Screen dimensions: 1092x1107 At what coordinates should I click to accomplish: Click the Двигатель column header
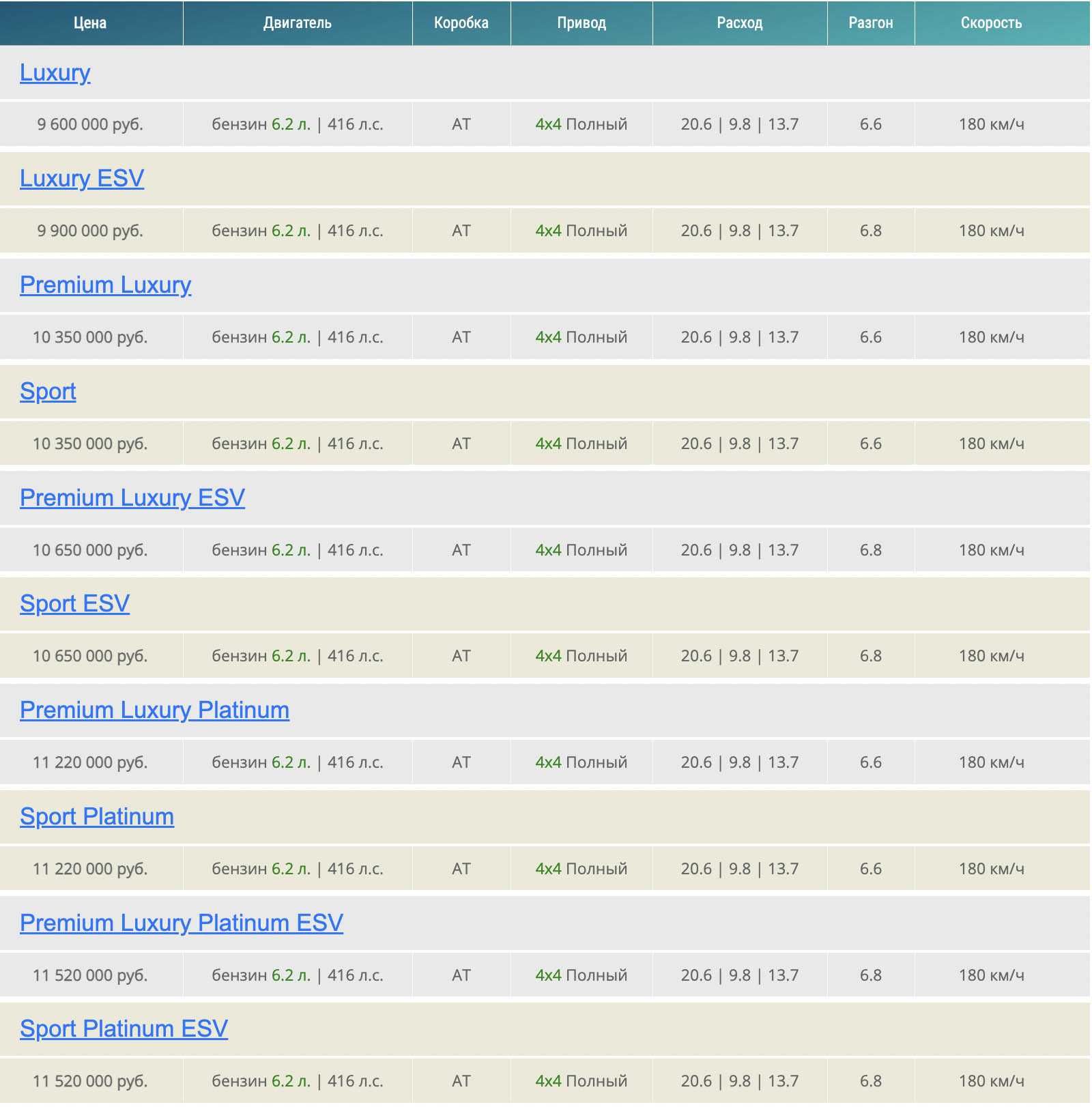click(298, 23)
